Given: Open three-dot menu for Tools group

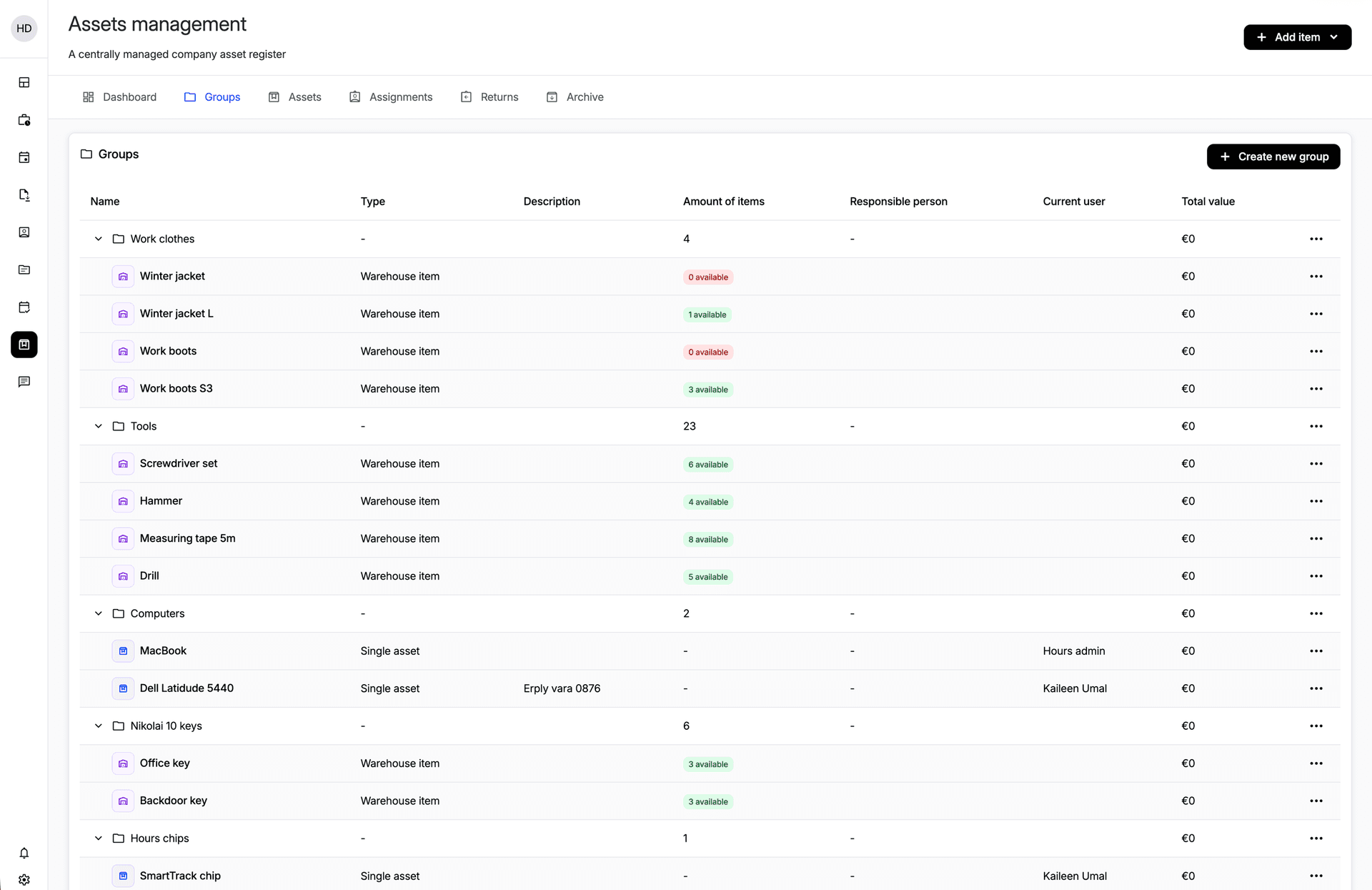Looking at the screenshot, I should click(x=1316, y=426).
